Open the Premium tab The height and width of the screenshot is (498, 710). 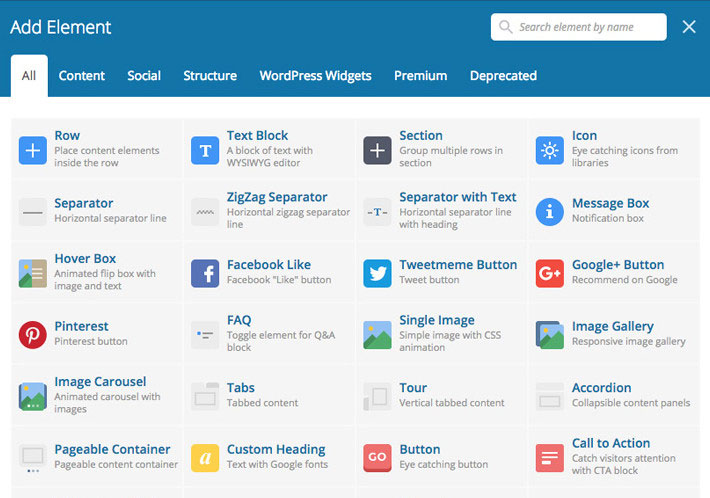tap(420, 76)
